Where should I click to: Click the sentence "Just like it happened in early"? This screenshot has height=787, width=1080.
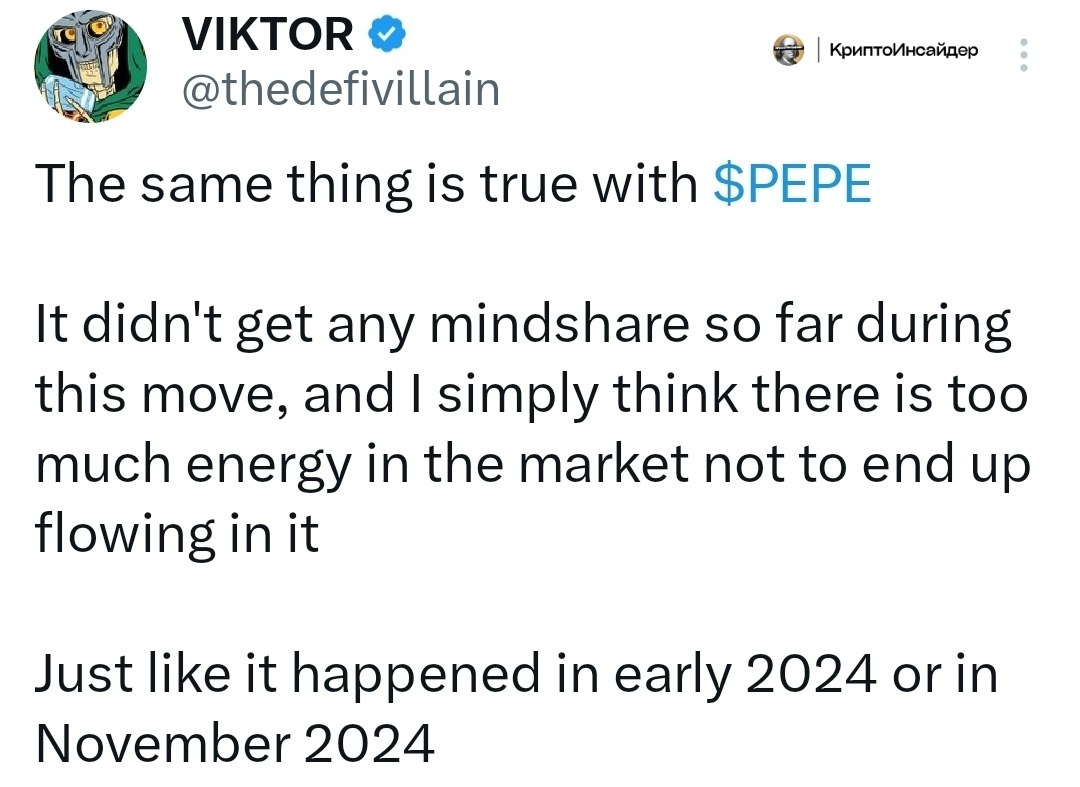pos(517,675)
